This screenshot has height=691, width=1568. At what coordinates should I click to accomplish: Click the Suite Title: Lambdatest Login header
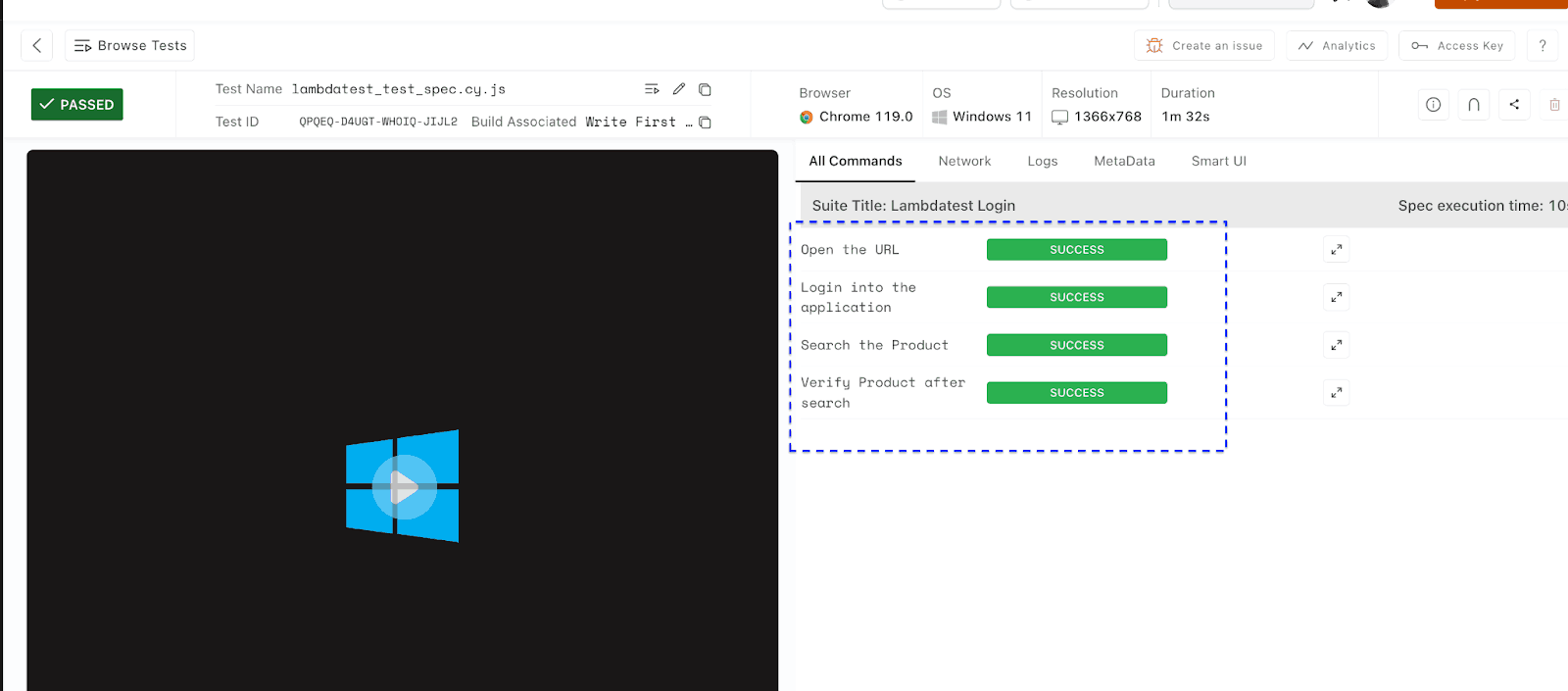click(x=913, y=206)
